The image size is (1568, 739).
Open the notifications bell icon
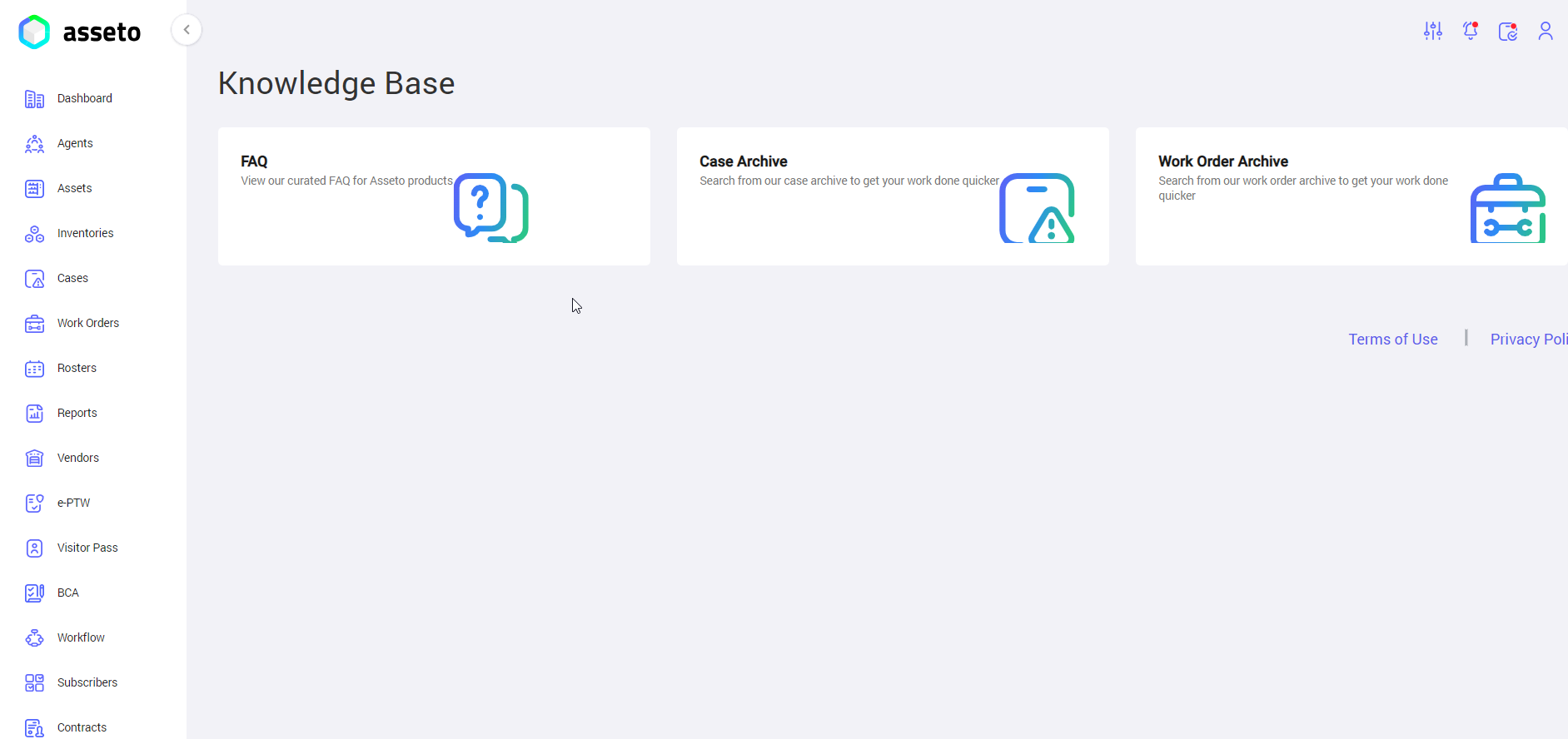1471,31
